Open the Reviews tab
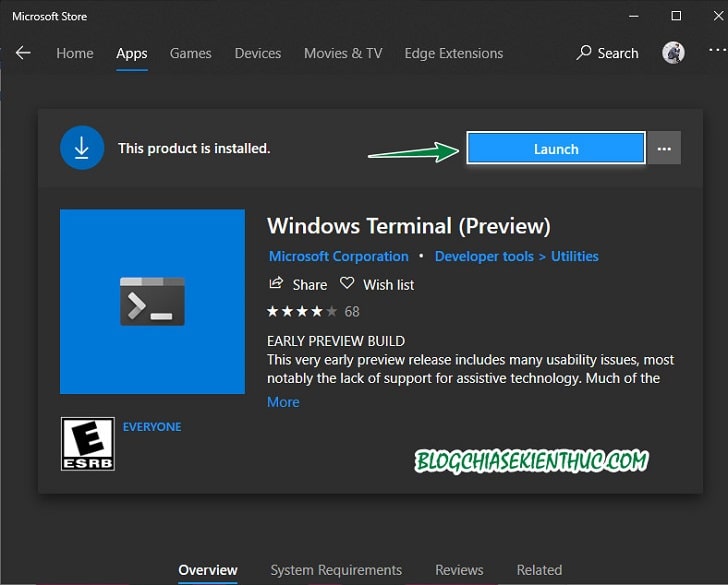728x585 pixels. (x=459, y=570)
